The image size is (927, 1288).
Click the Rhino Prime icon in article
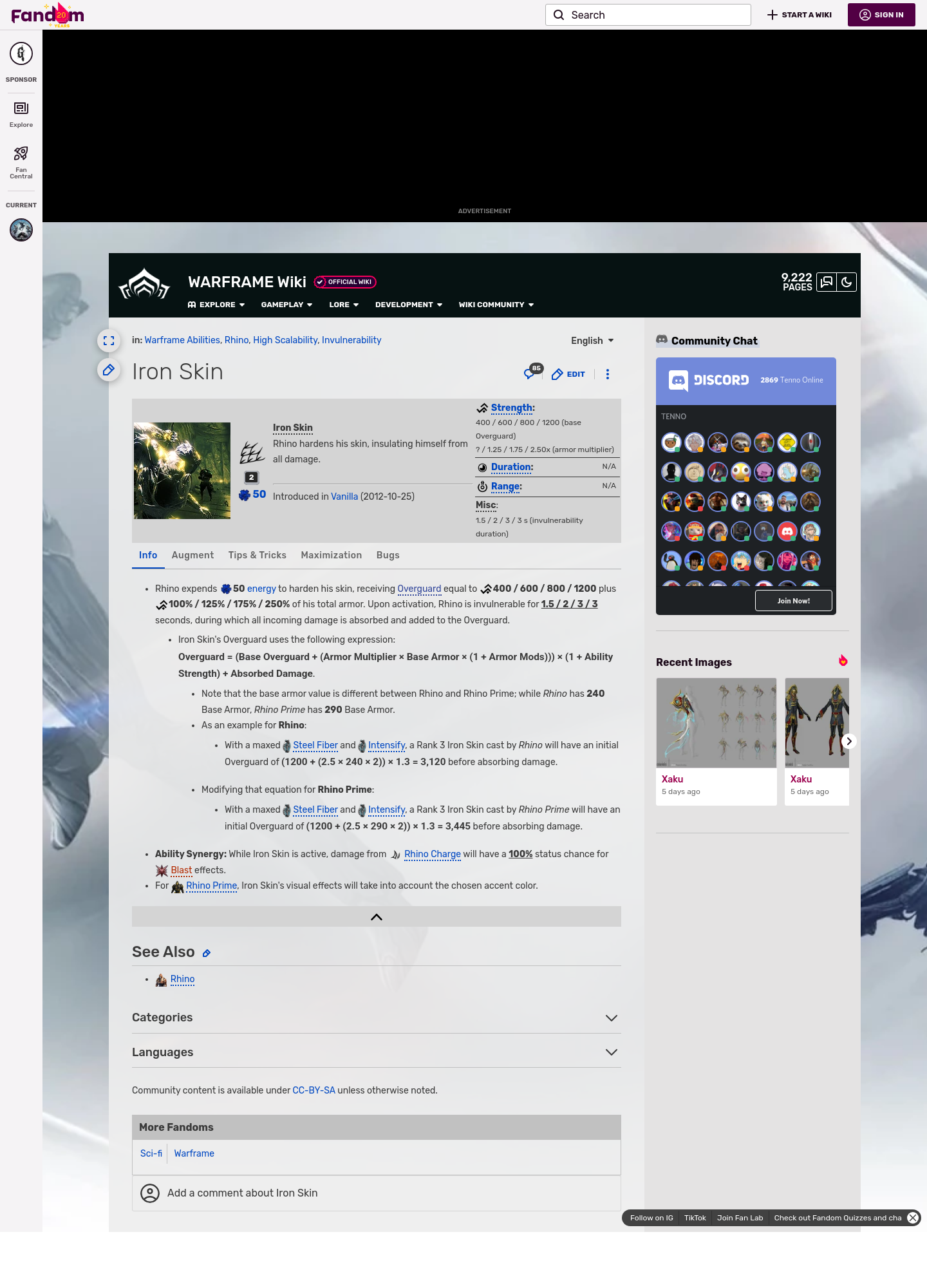tap(178, 887)
